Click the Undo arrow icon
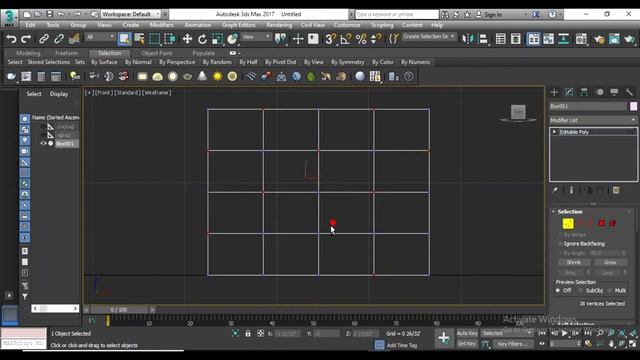The image size is (640, 360). tap(11, 39)
